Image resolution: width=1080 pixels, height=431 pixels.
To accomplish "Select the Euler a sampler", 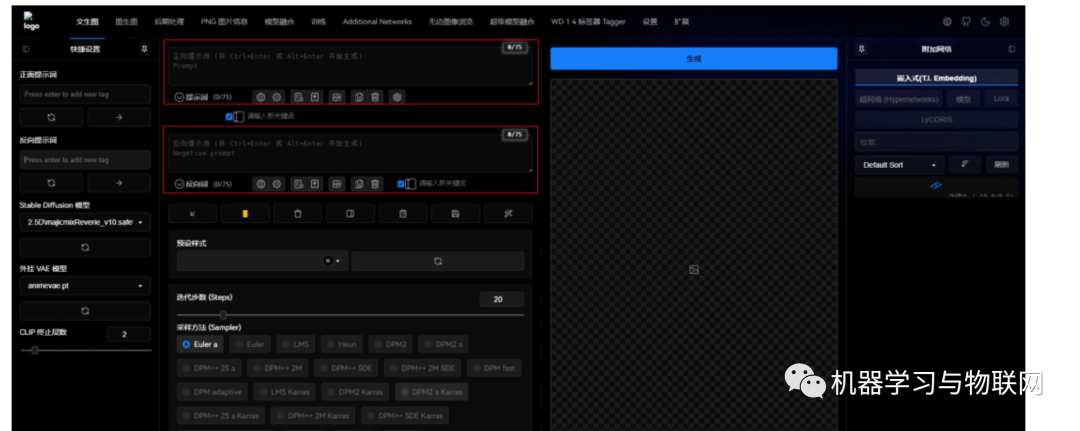I will (x=200, y=344).
